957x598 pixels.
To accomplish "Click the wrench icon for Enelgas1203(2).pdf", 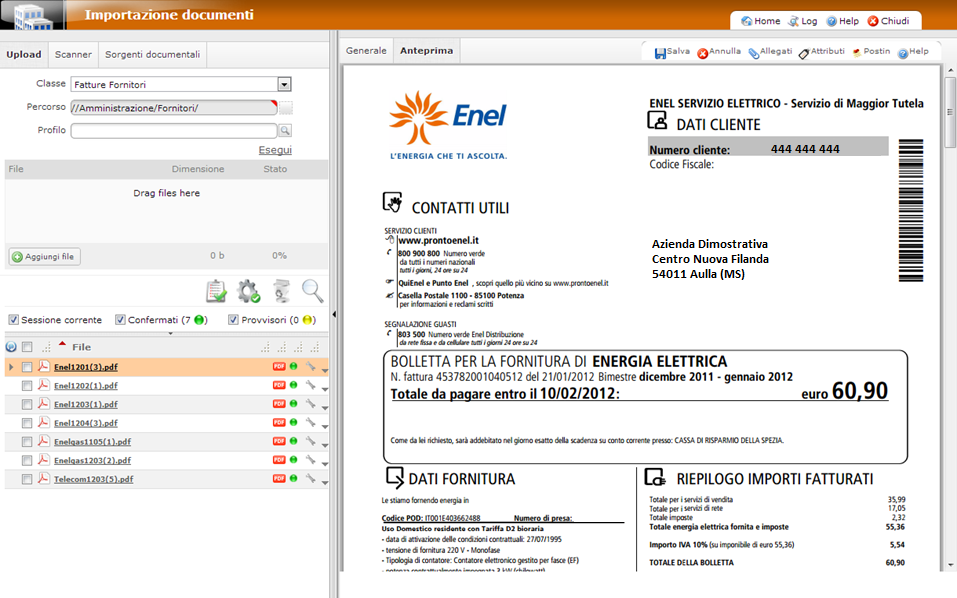I will click(x=311, y=460).
